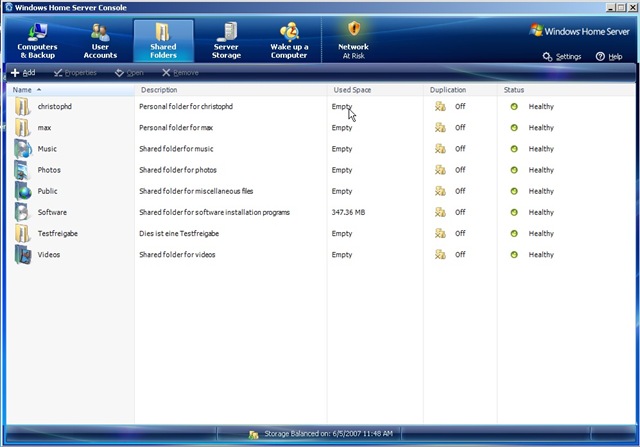Click duplication icon for Software row

[x=440, y=212]
